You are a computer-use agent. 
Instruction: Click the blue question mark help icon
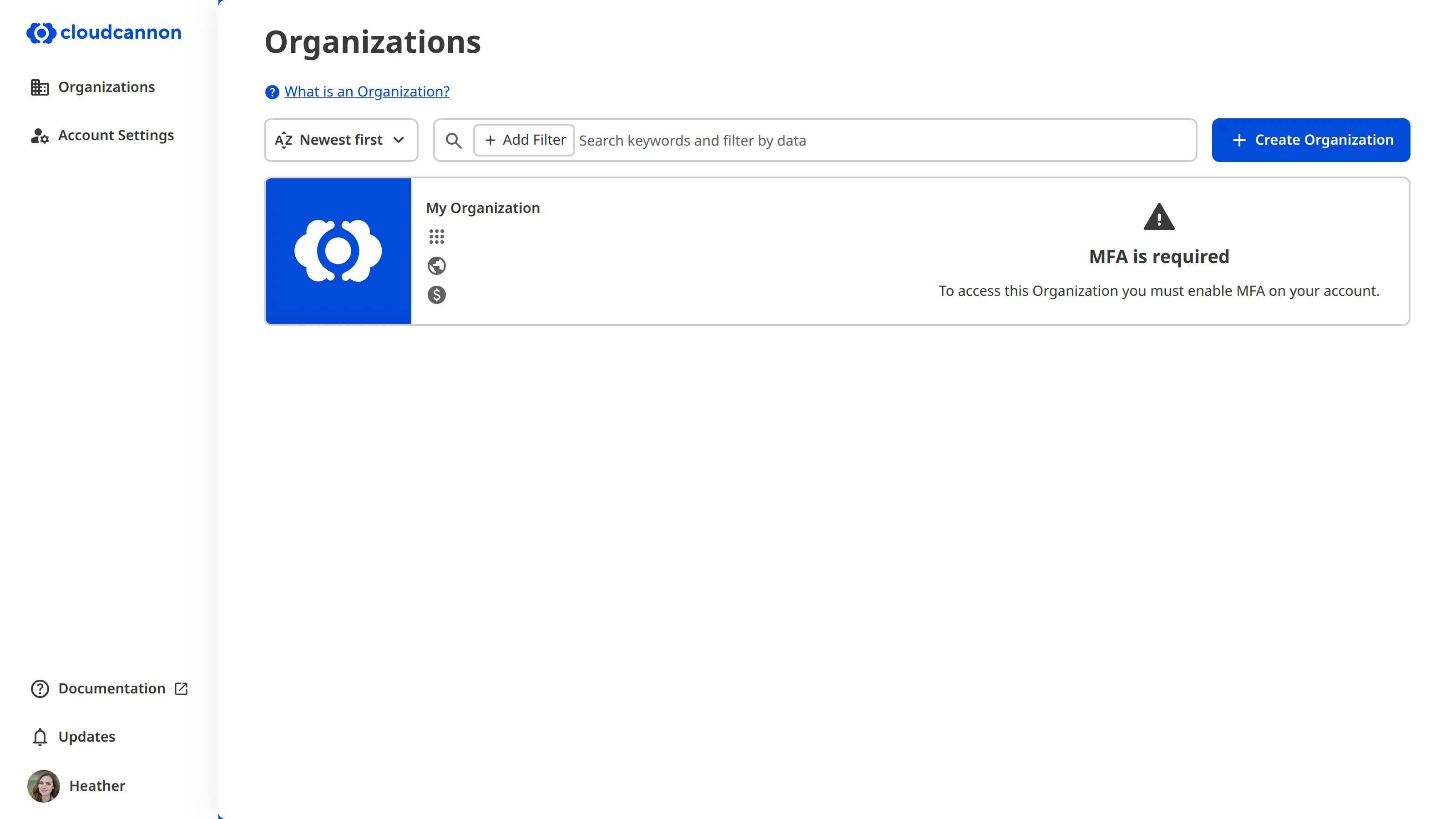click(272, 92)
